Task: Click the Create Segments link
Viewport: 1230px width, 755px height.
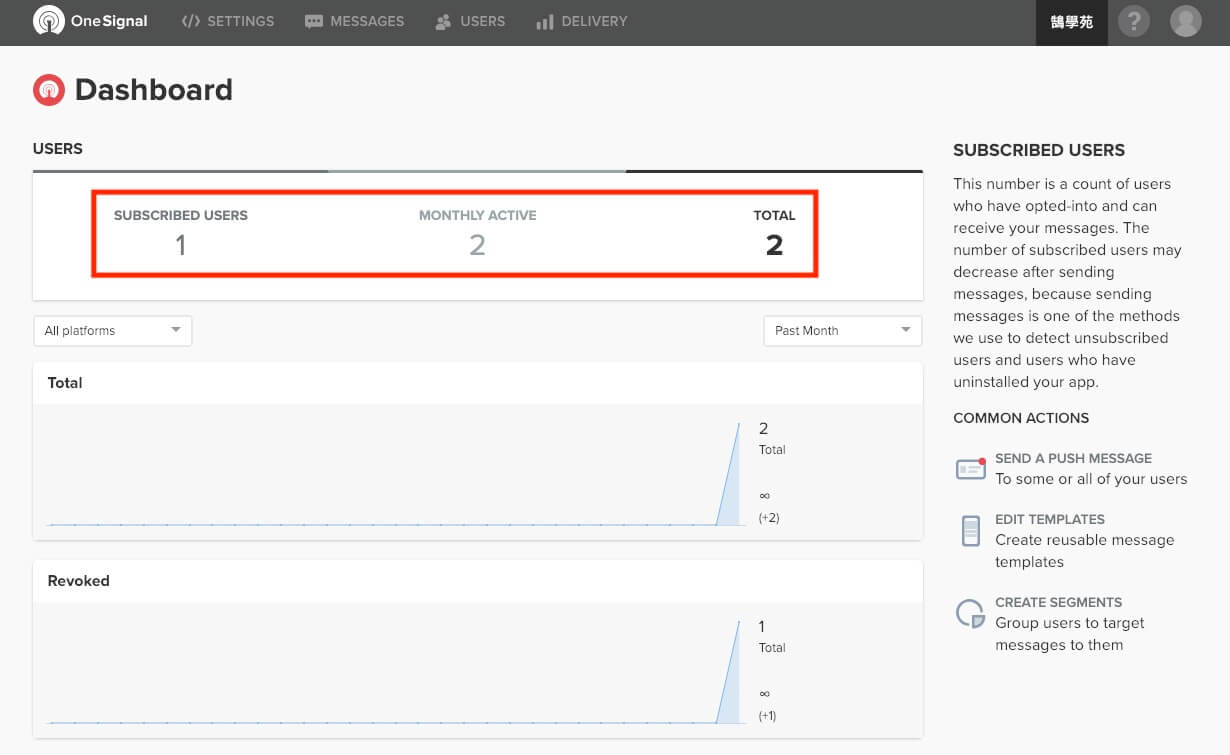Action: 1058,602
